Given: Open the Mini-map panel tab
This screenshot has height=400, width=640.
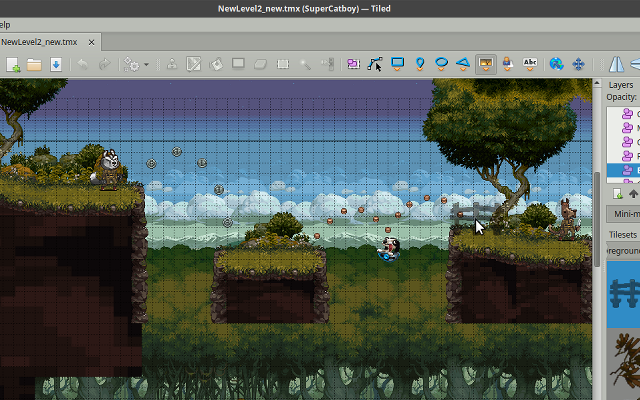Looking at the screenshot, I should tap(624, 214).
